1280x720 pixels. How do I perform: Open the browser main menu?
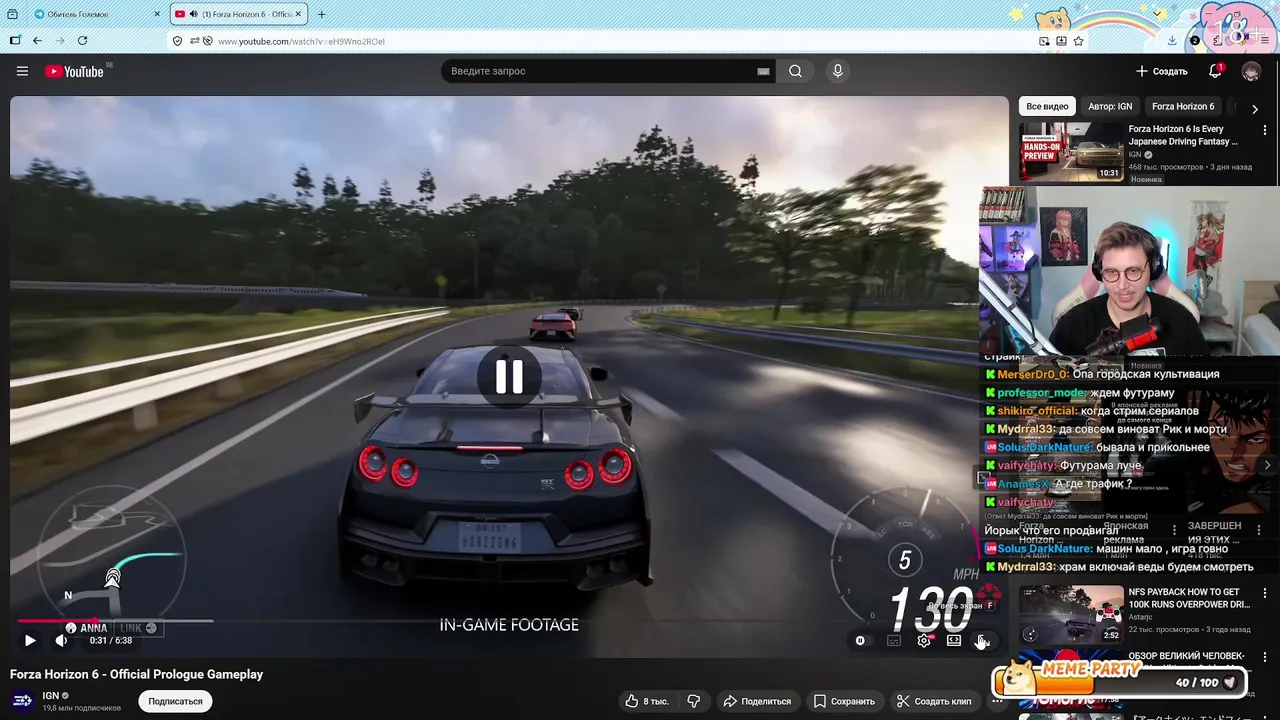click(1263, 41)
